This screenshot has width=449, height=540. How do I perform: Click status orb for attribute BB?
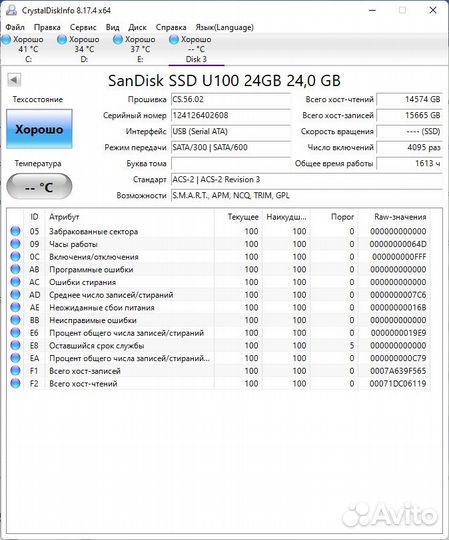(x=15, y=320)
